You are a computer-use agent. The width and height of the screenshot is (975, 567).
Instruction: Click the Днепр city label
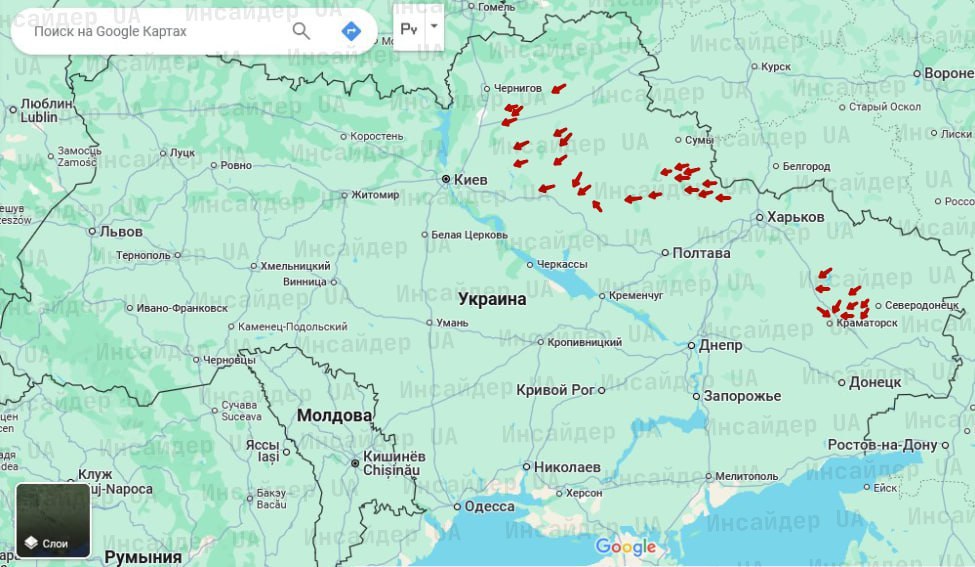pos(721,346)
